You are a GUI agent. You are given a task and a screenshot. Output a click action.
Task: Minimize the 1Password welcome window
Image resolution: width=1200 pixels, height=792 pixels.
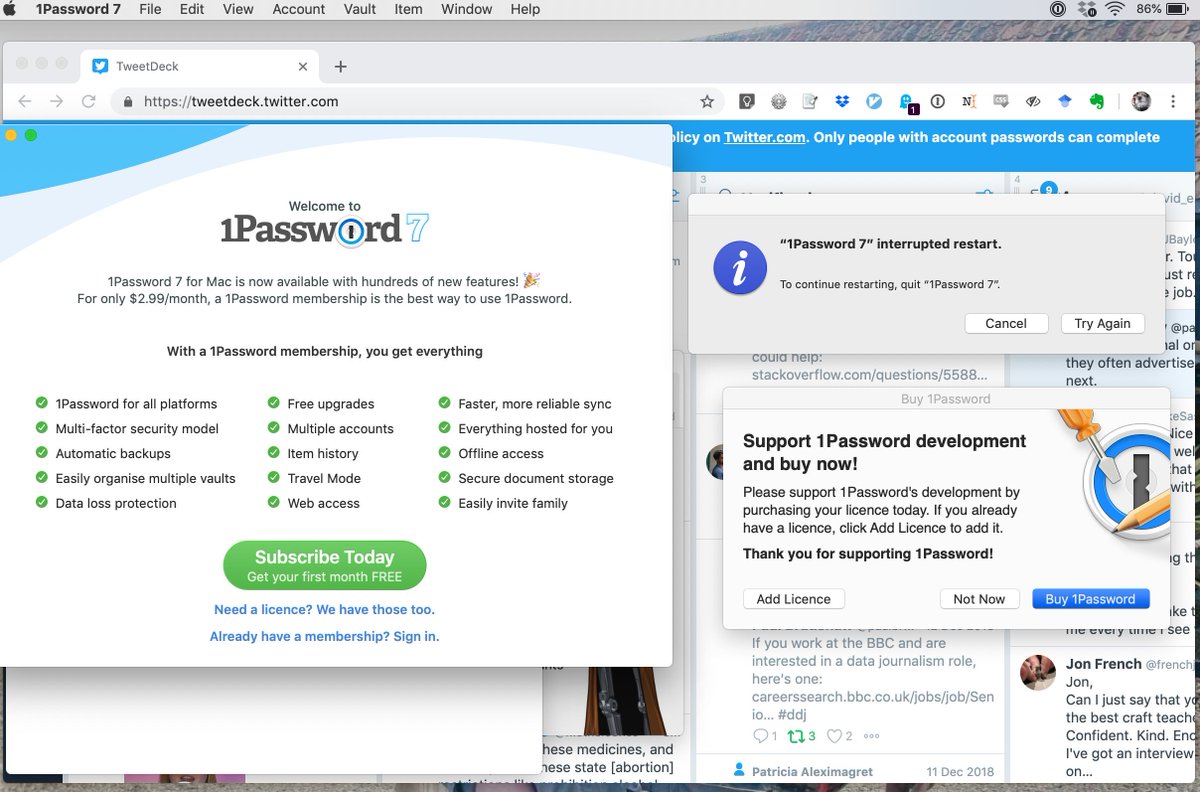coord(11,135)
